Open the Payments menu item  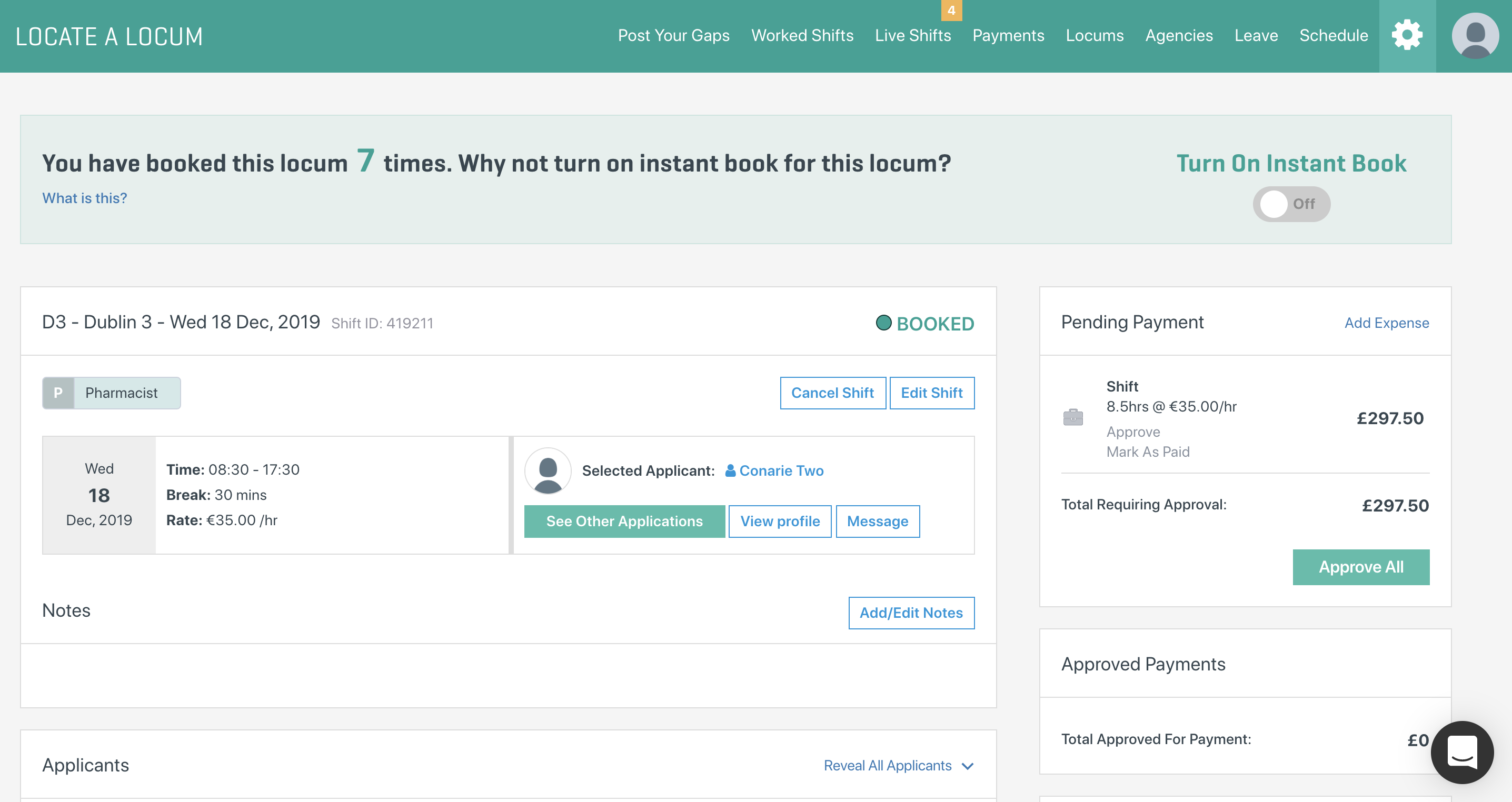click(x=1008, y=36)
